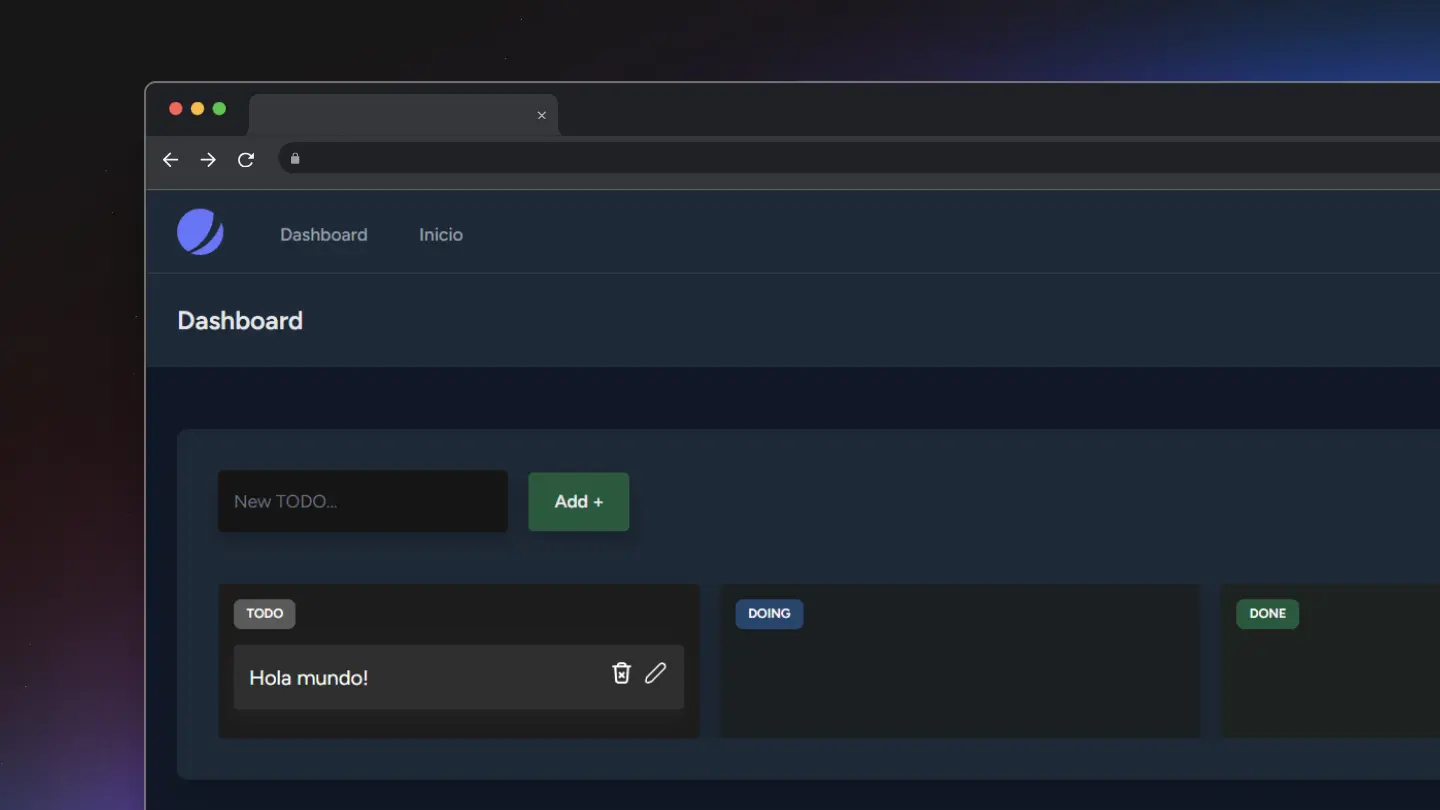Reload the page with the refresh icon
This screenshot has width=1440, height=810.
(x=246, y=160)
